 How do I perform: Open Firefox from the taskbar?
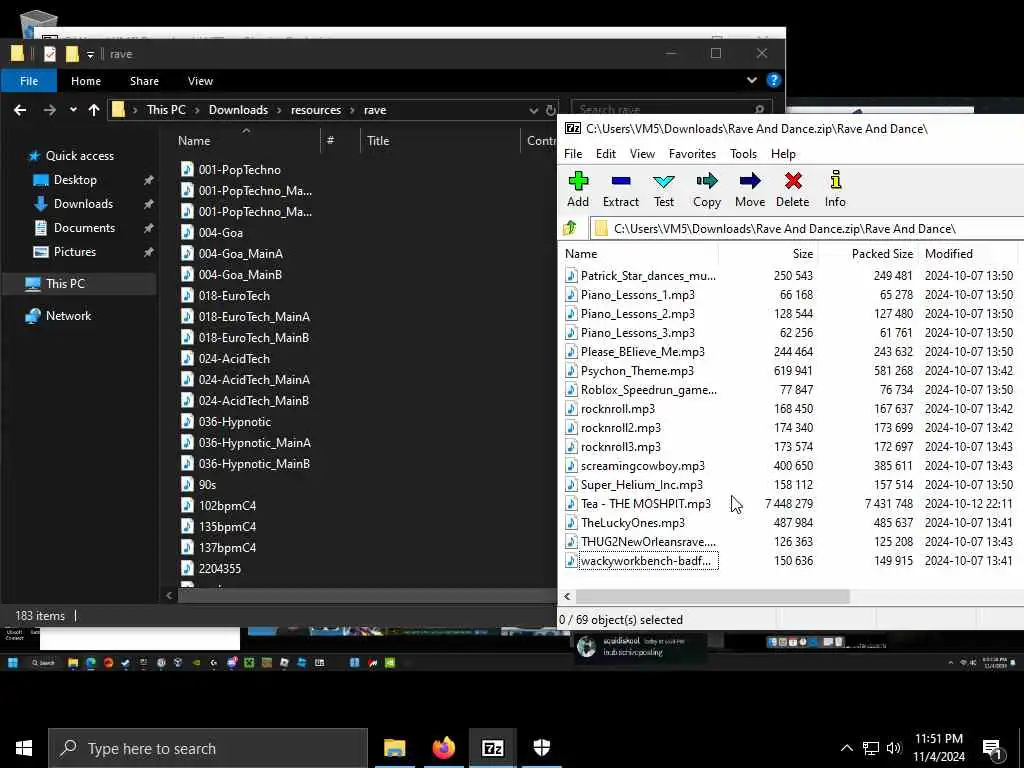443,748
